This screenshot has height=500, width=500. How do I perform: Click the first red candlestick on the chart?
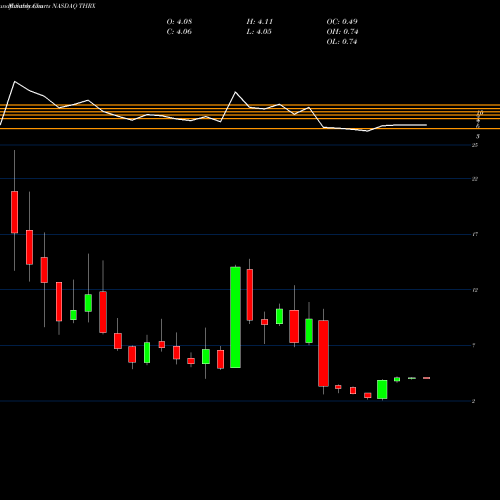(x=14, y=212)
